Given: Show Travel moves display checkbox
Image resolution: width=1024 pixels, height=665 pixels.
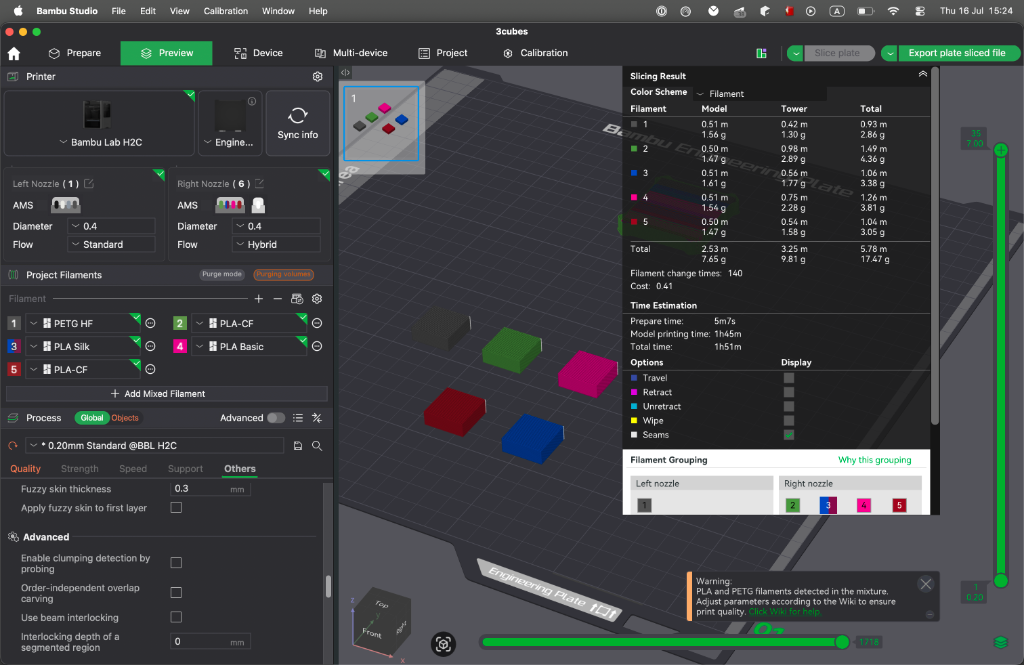Looking at the screenshot, I should tap(789, 378).
